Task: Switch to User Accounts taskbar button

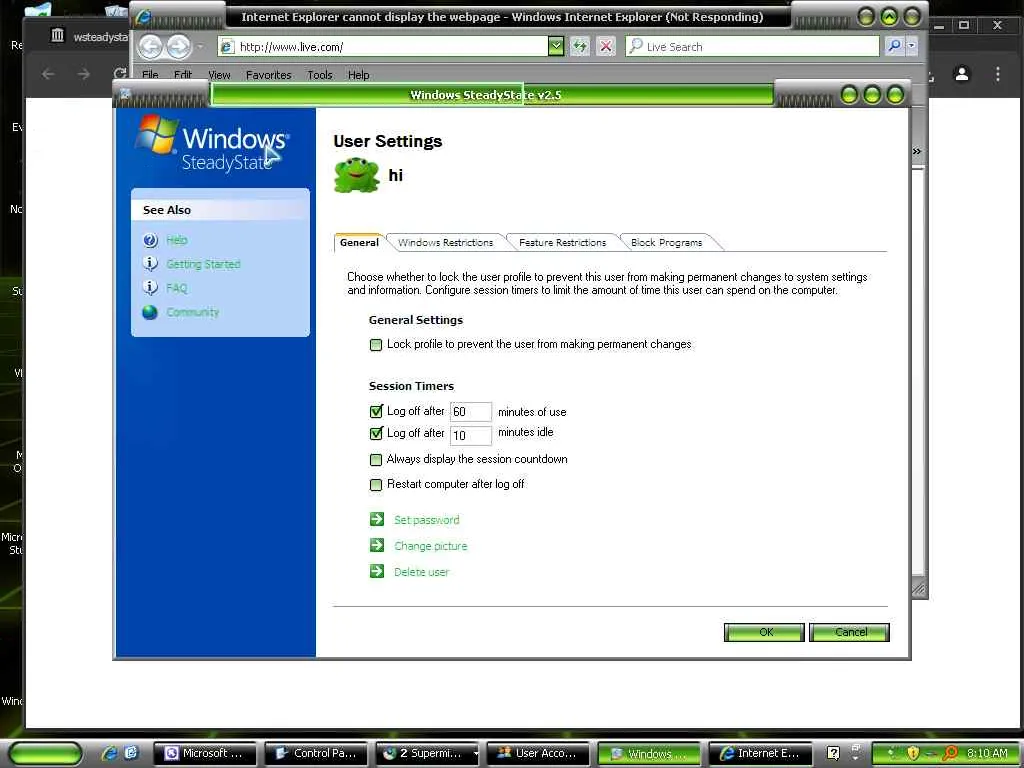Action: tap(538, 754)
